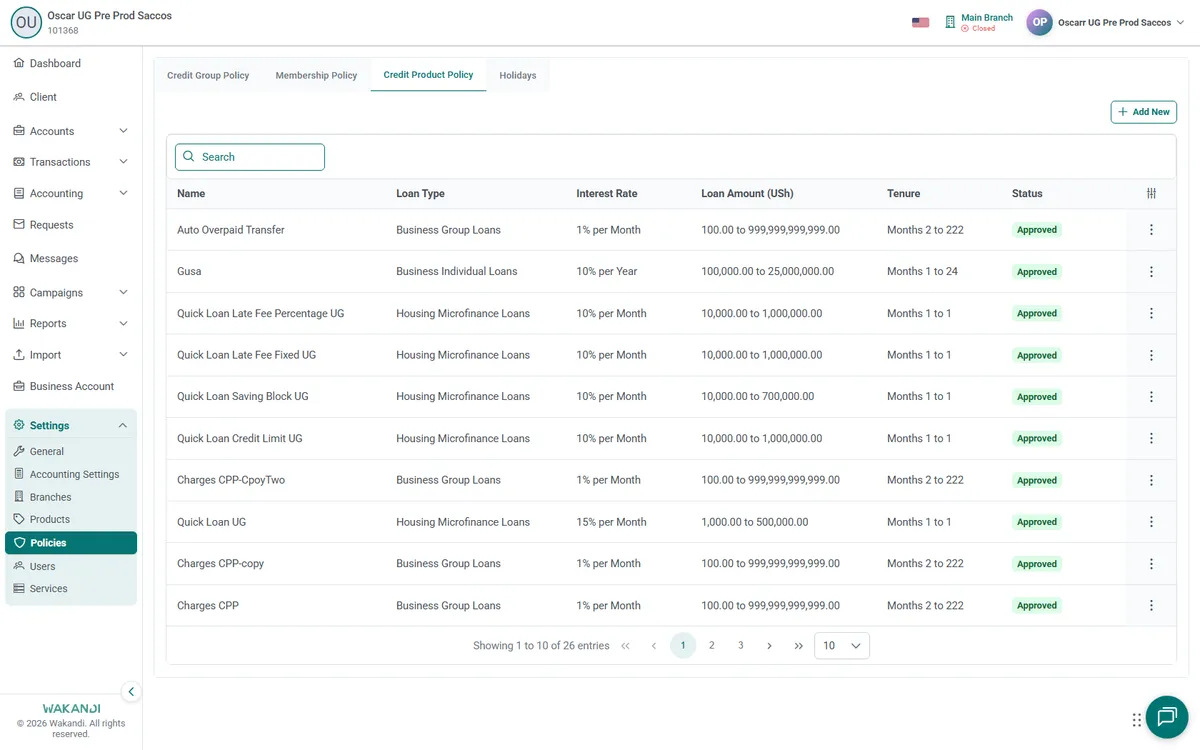Image resolution: width=1200 pixels, height=750 pixels.
Task: Click the Requests envelope icon
Action: point(19,225)
